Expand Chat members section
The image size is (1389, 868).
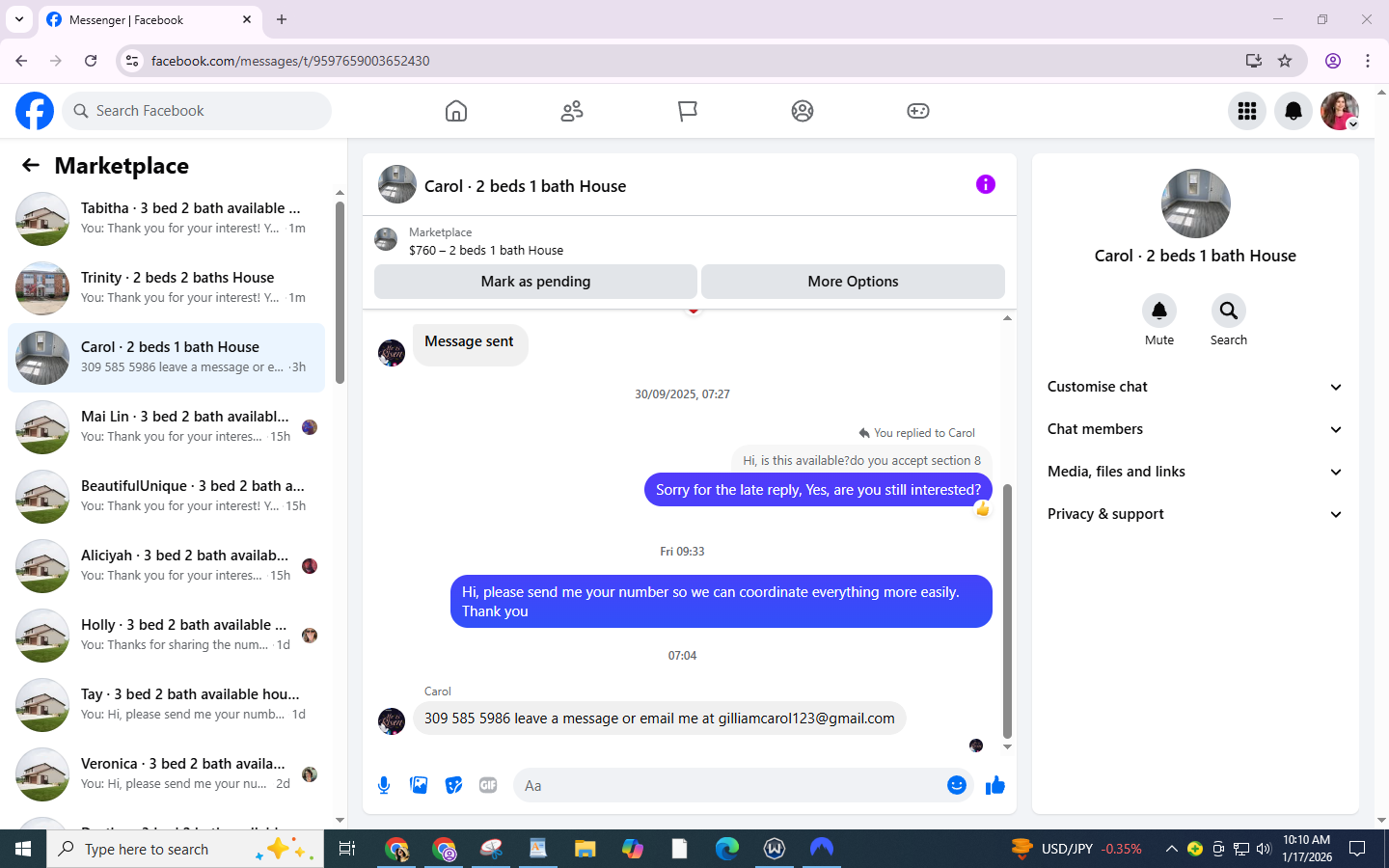1195,429
